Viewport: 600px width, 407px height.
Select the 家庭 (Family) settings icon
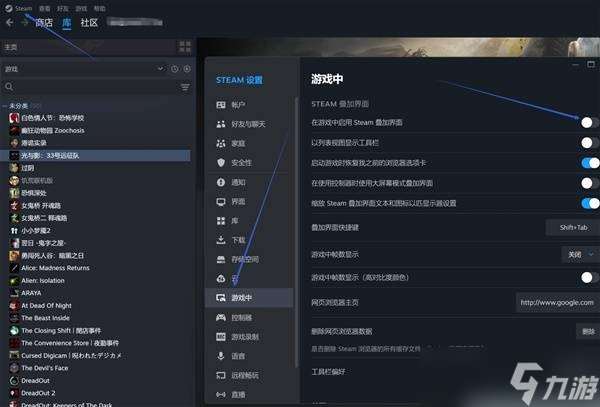coord(221,143)
